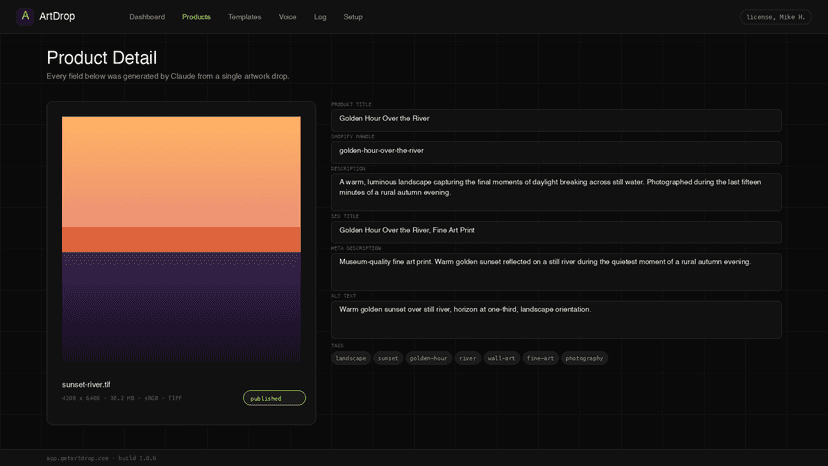Go to the Templates nav item
The width and height of the screenshot is (828, 466).
pos(244,17)
